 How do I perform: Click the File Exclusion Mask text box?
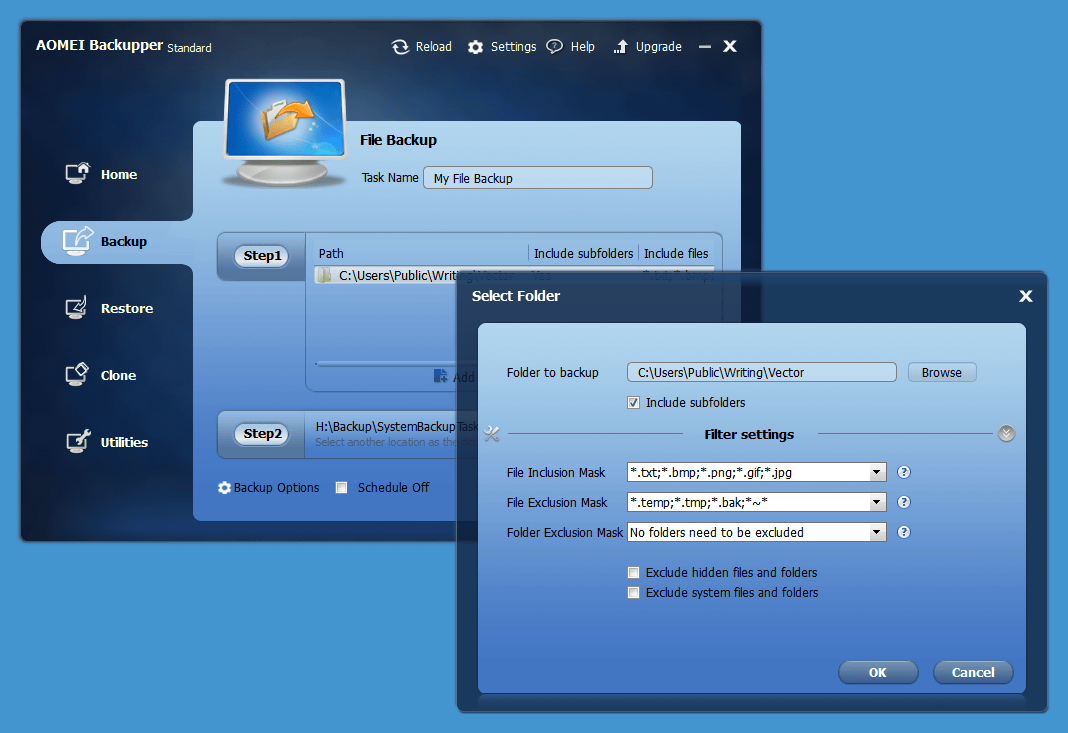pyautogui.click(x=748, y=502)
